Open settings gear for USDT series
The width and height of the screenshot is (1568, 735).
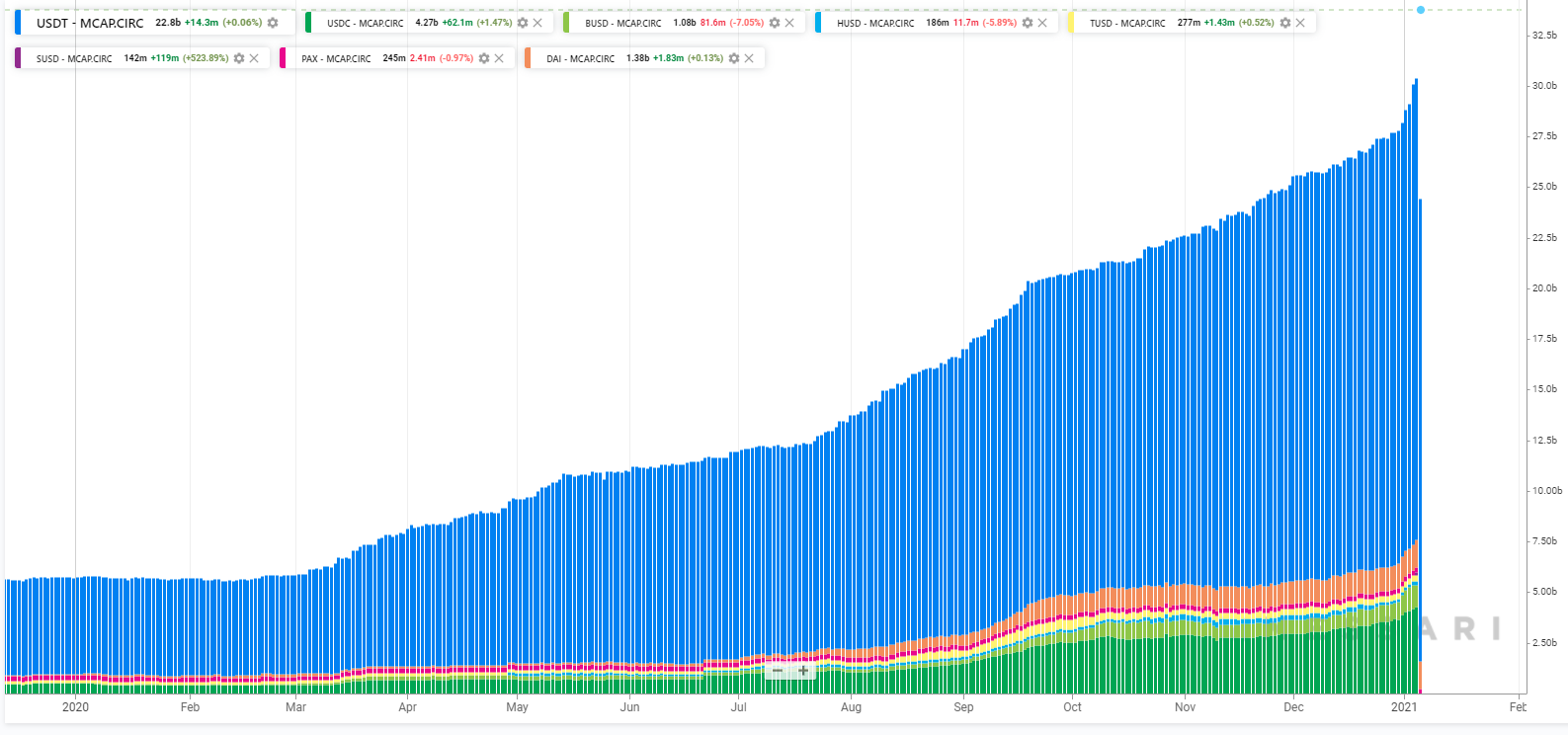click(273, 23)
